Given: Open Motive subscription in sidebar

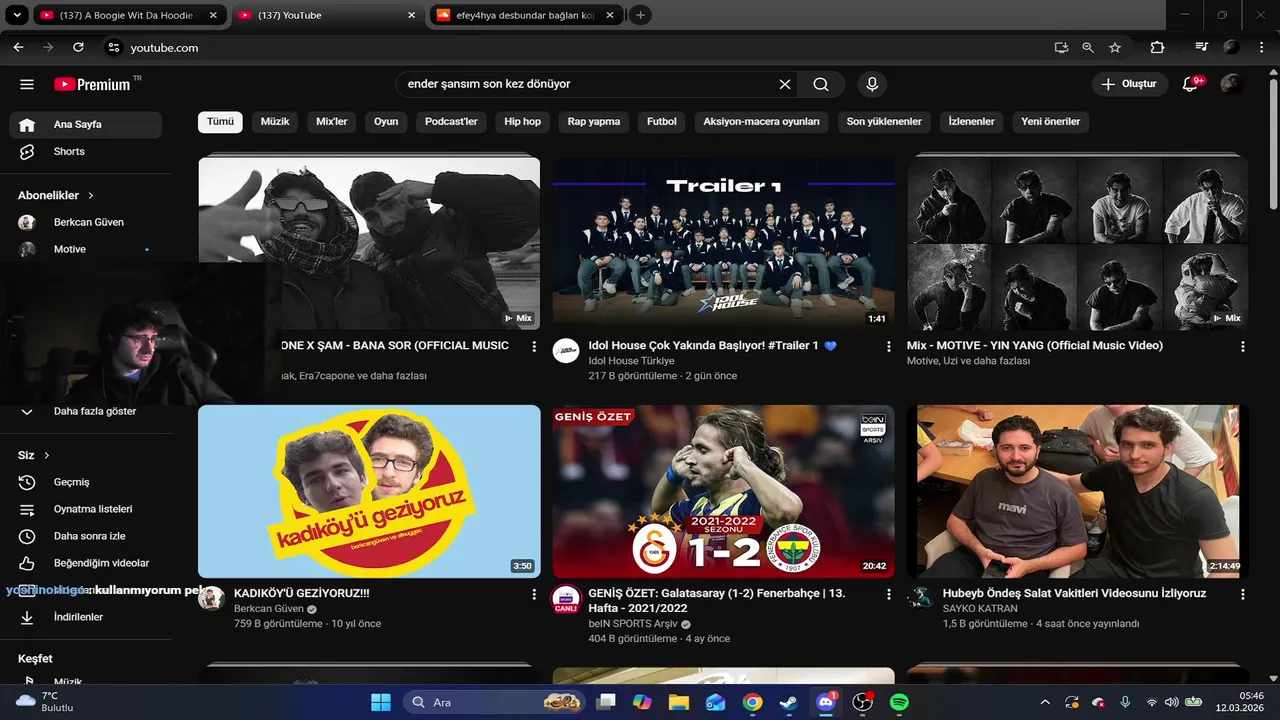Looking at the screenshot, I should pos(85,249).
